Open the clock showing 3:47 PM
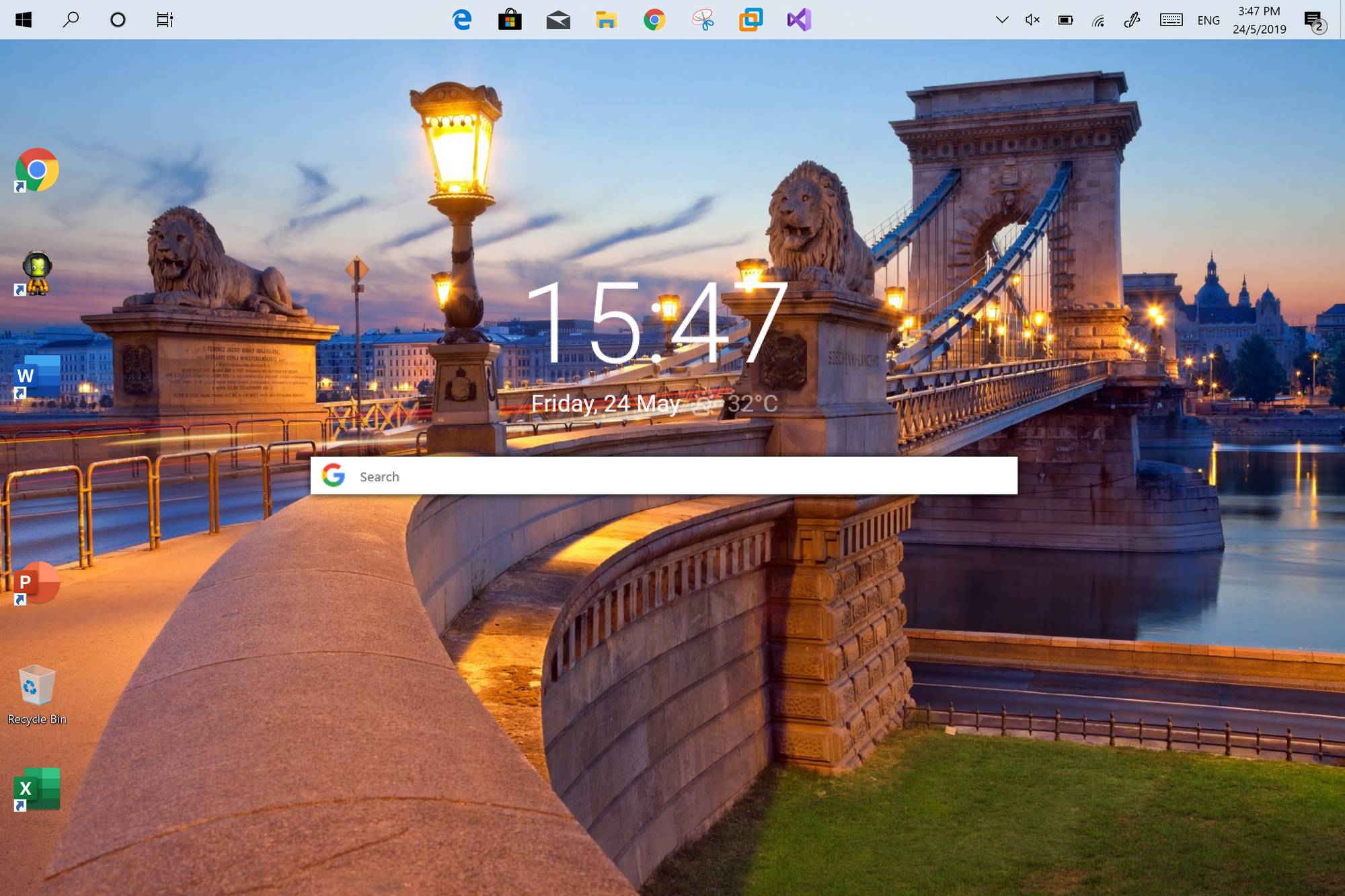1345x896 pixels. click(1259, 19)
